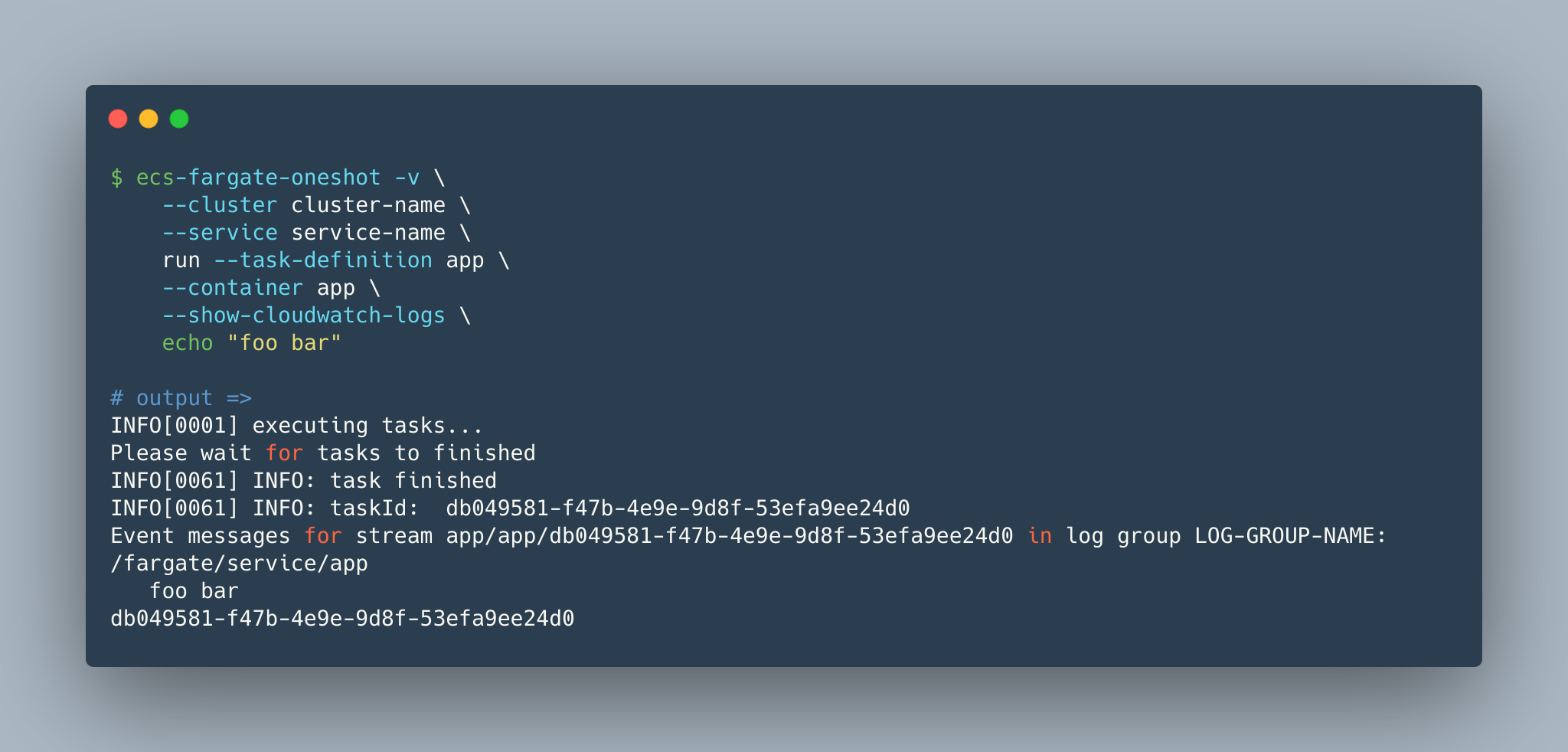
Task: Click the "# output =>" comment
Action: pyautogui.click(x=181, y=398)
